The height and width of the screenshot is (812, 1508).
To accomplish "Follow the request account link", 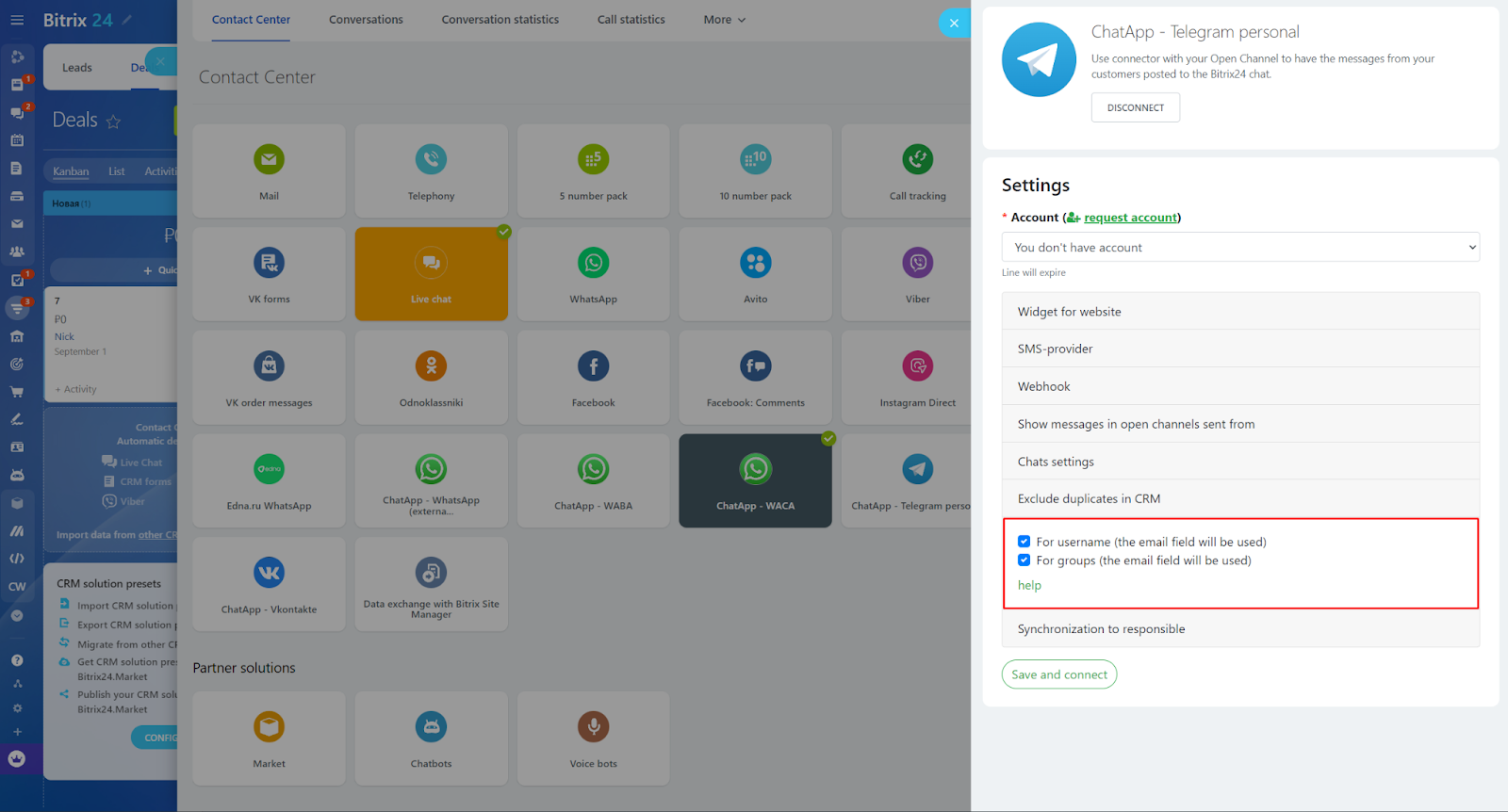I will (1130, 218).
